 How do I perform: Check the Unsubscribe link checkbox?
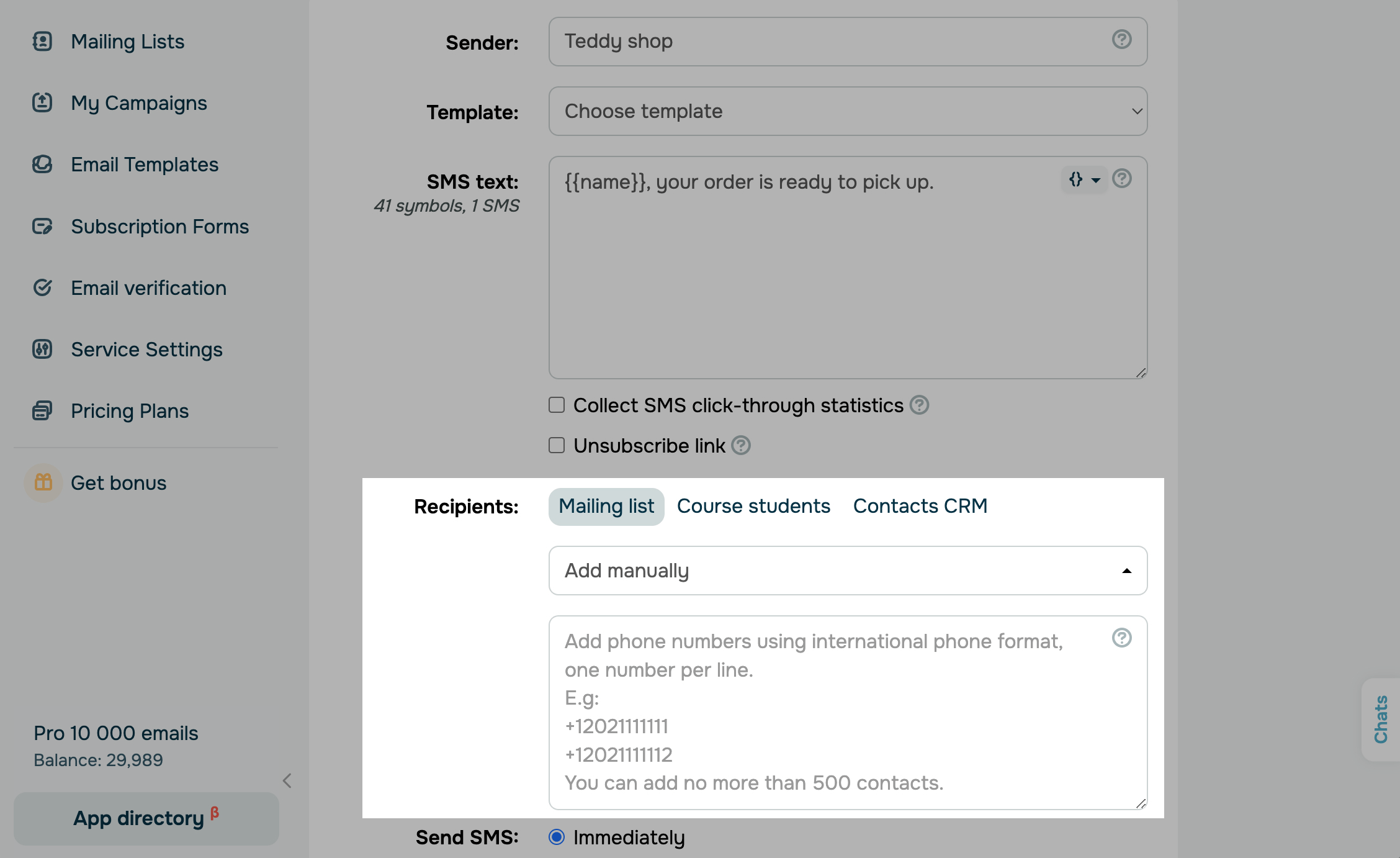[557, 445]
